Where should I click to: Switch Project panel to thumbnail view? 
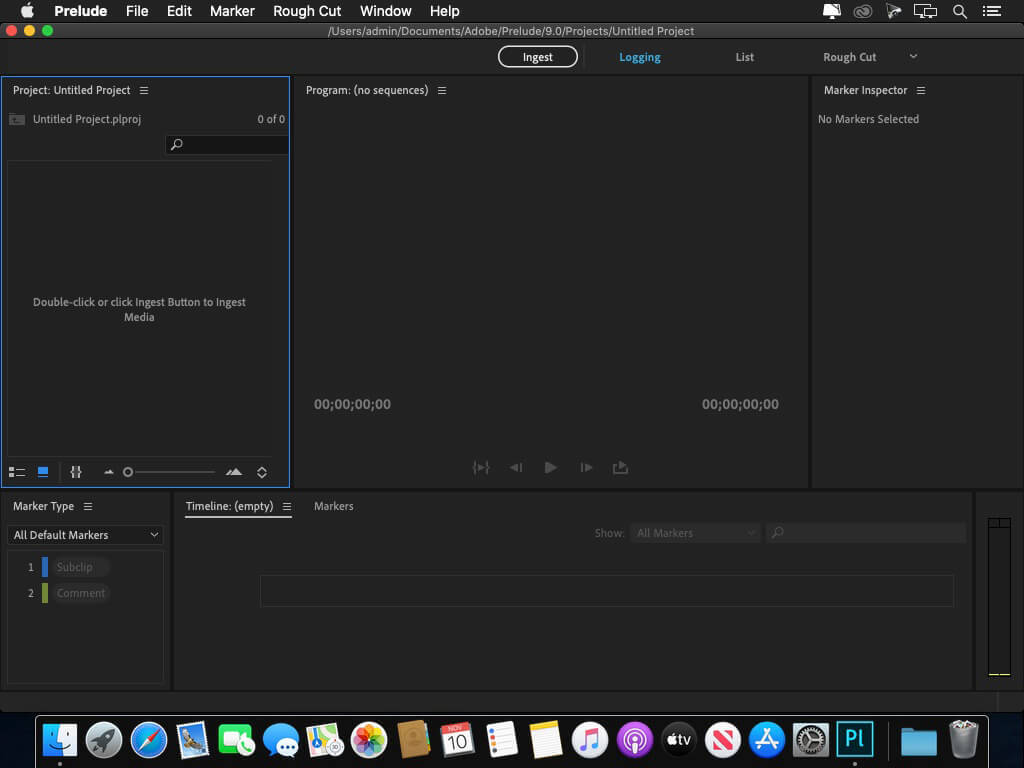[x=43, y=472]
